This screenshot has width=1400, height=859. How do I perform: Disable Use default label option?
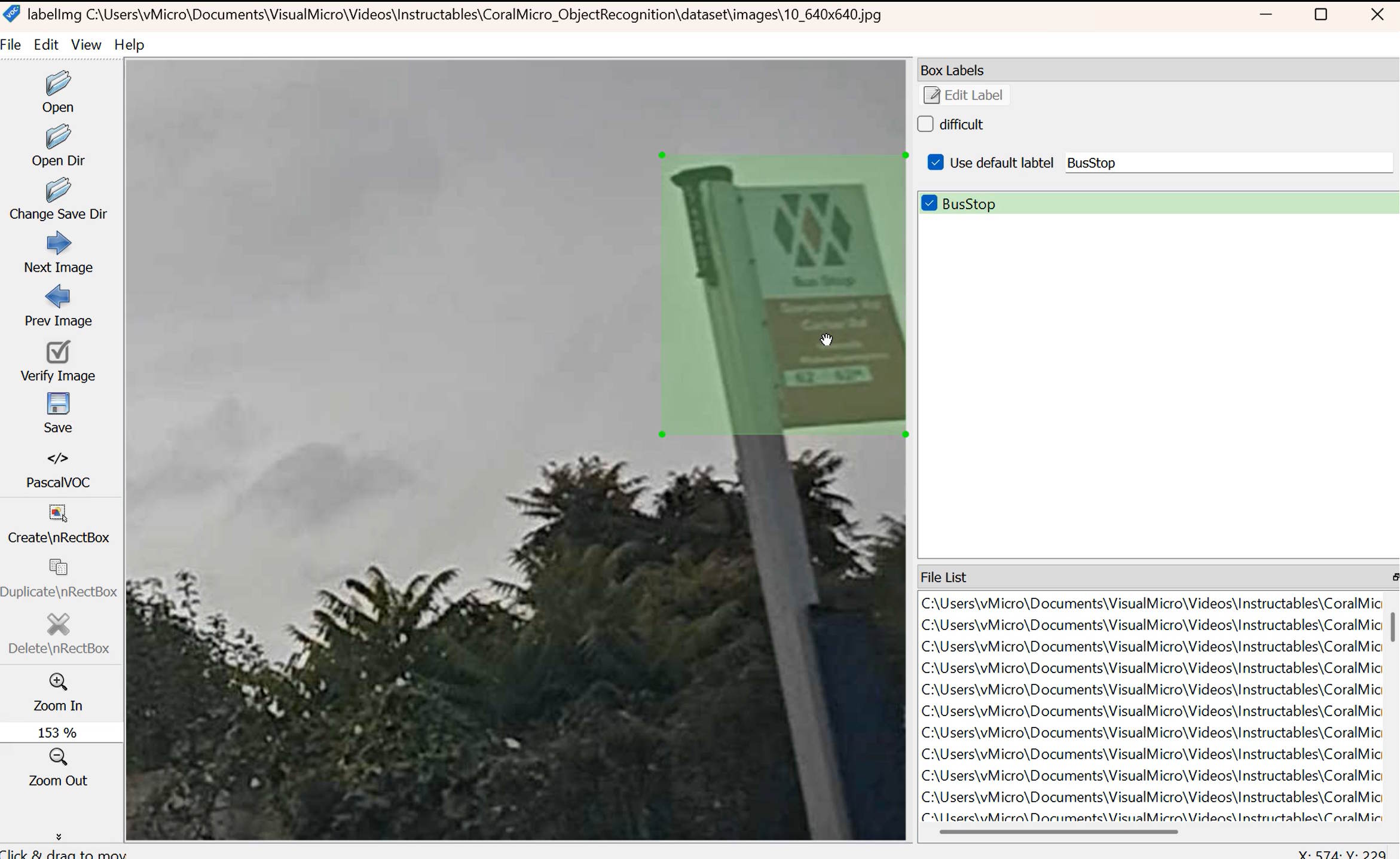(x=935, y=162)
